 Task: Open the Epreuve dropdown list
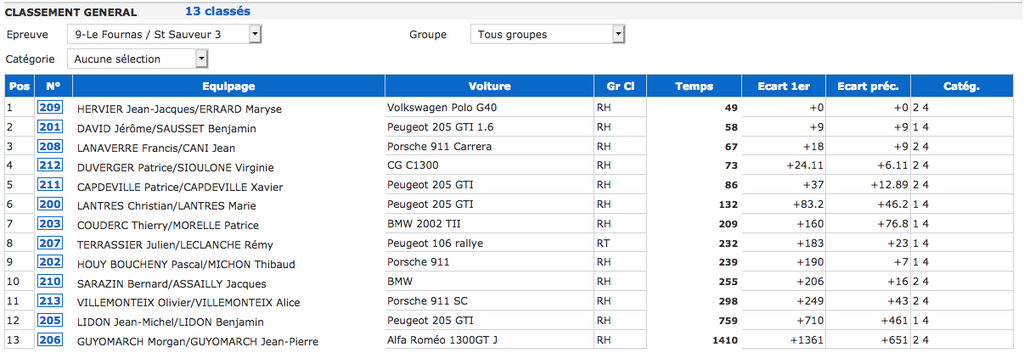coord(165,35)
